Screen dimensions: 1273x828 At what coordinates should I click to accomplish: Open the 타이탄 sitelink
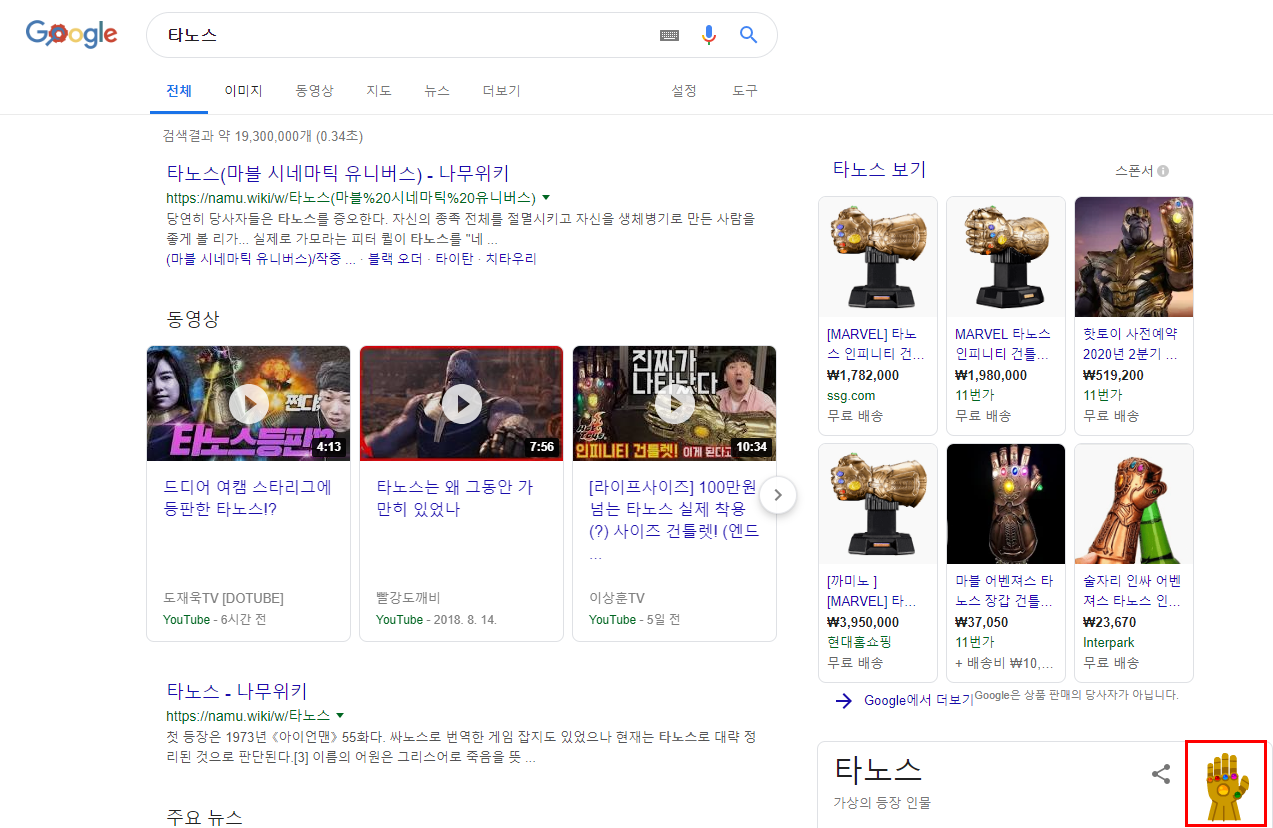(455, 259)
